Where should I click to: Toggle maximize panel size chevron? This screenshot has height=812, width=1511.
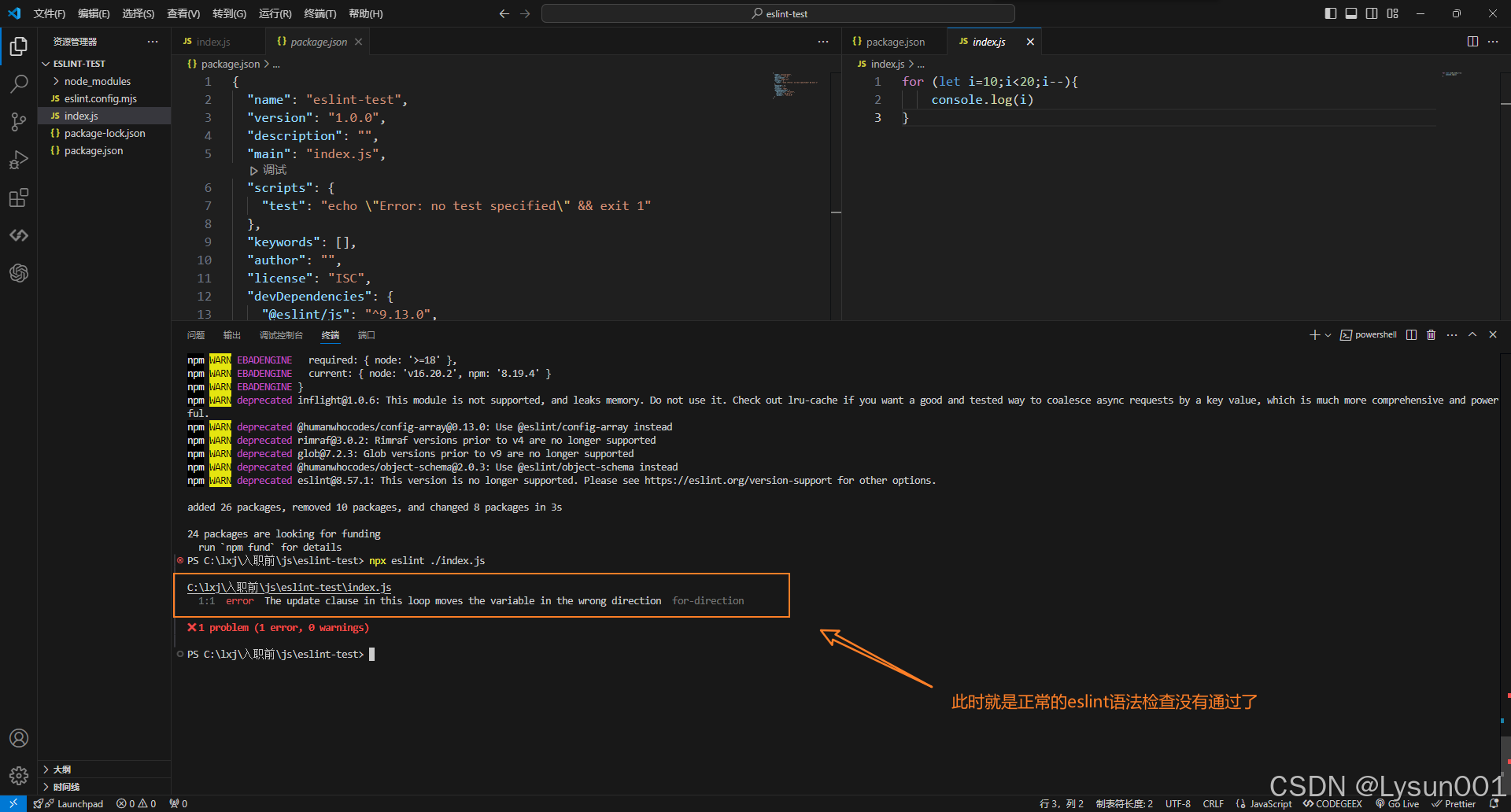coord(1472,334)
